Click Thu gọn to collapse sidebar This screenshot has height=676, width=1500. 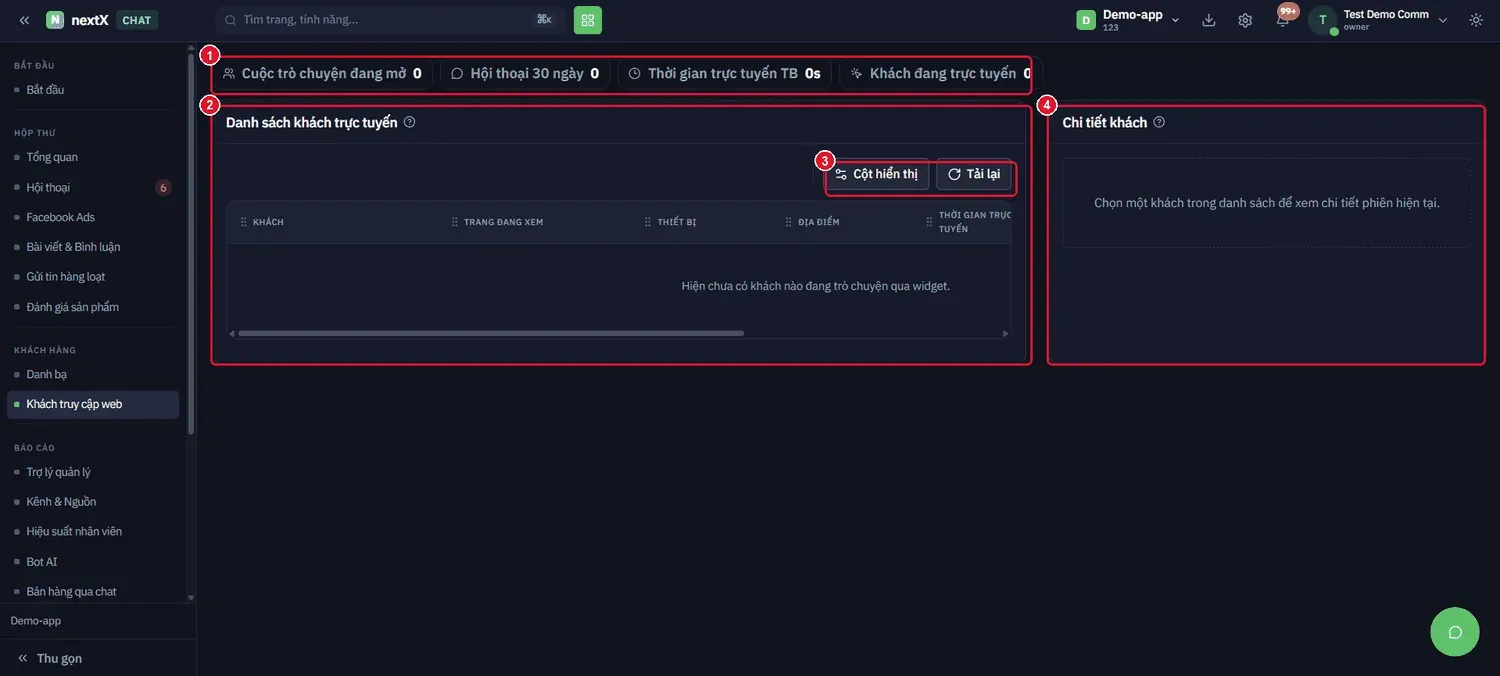point(50,658)
